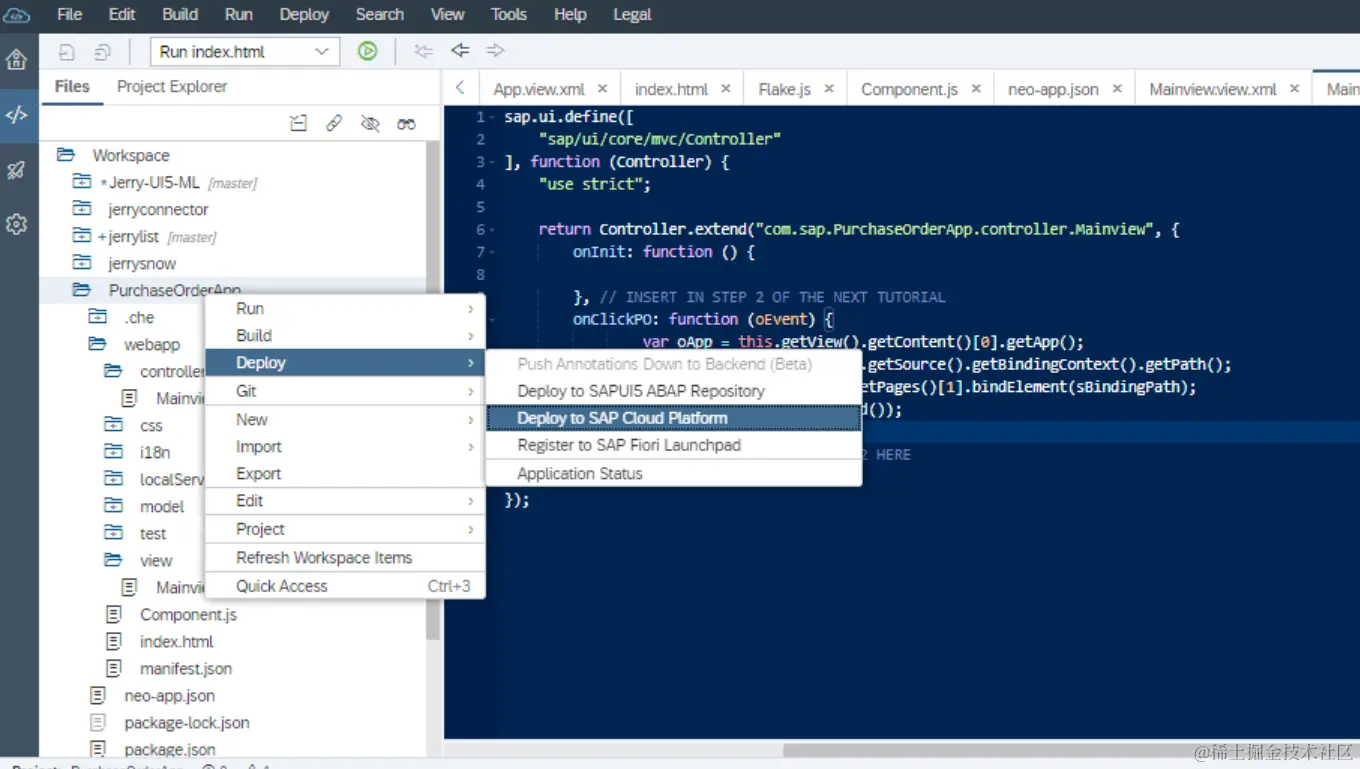Toggle hidden files eye icon
The width and height of the screenshot is (1360, 769).
370,123
